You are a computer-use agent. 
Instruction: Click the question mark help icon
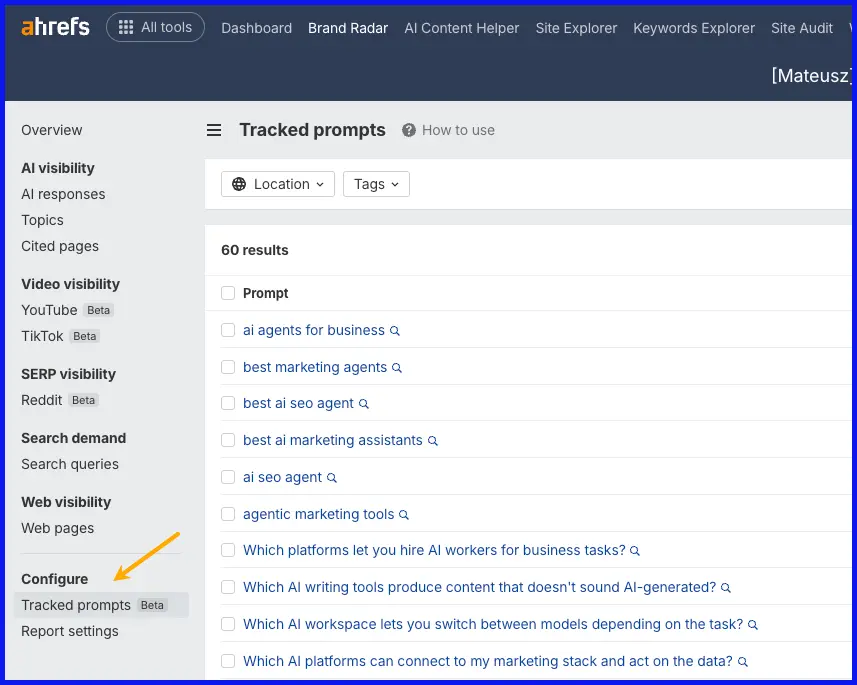tap(408, 130)
